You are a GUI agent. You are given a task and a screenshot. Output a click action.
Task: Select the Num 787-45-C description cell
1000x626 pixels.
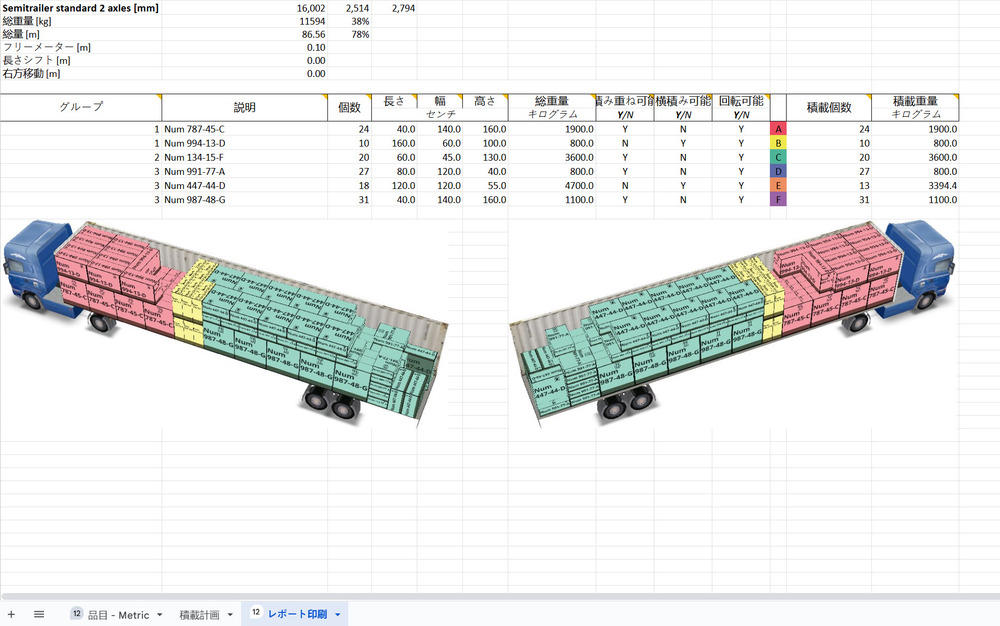[x=244, y=129]
